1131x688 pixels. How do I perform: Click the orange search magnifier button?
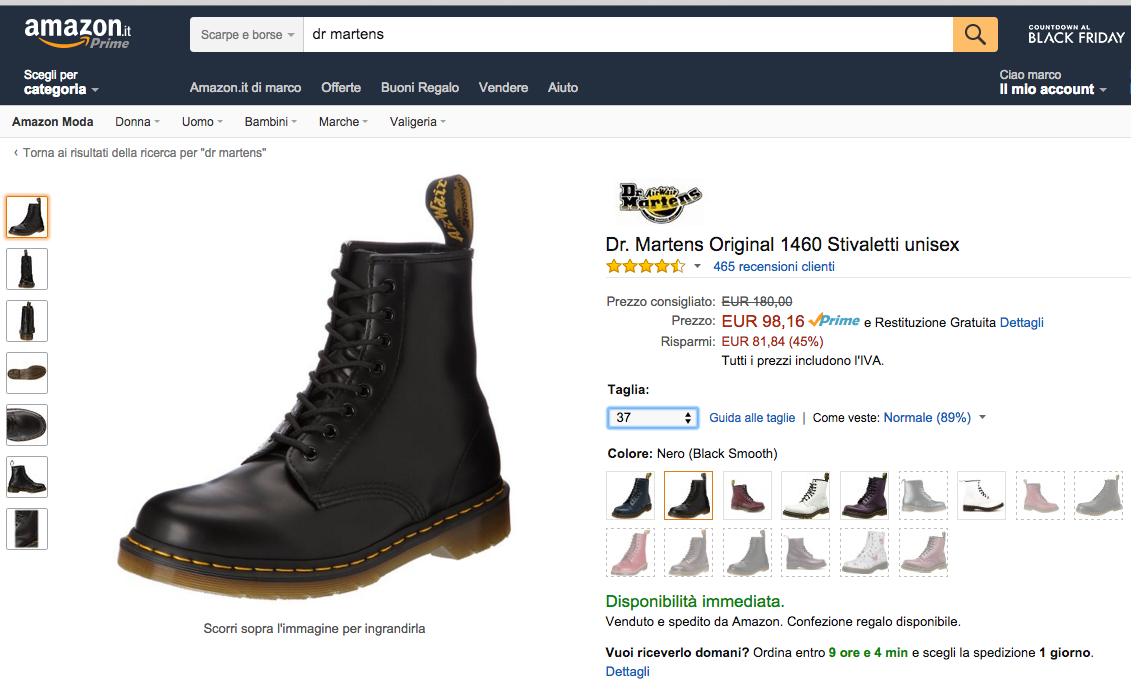click(975, 35)
